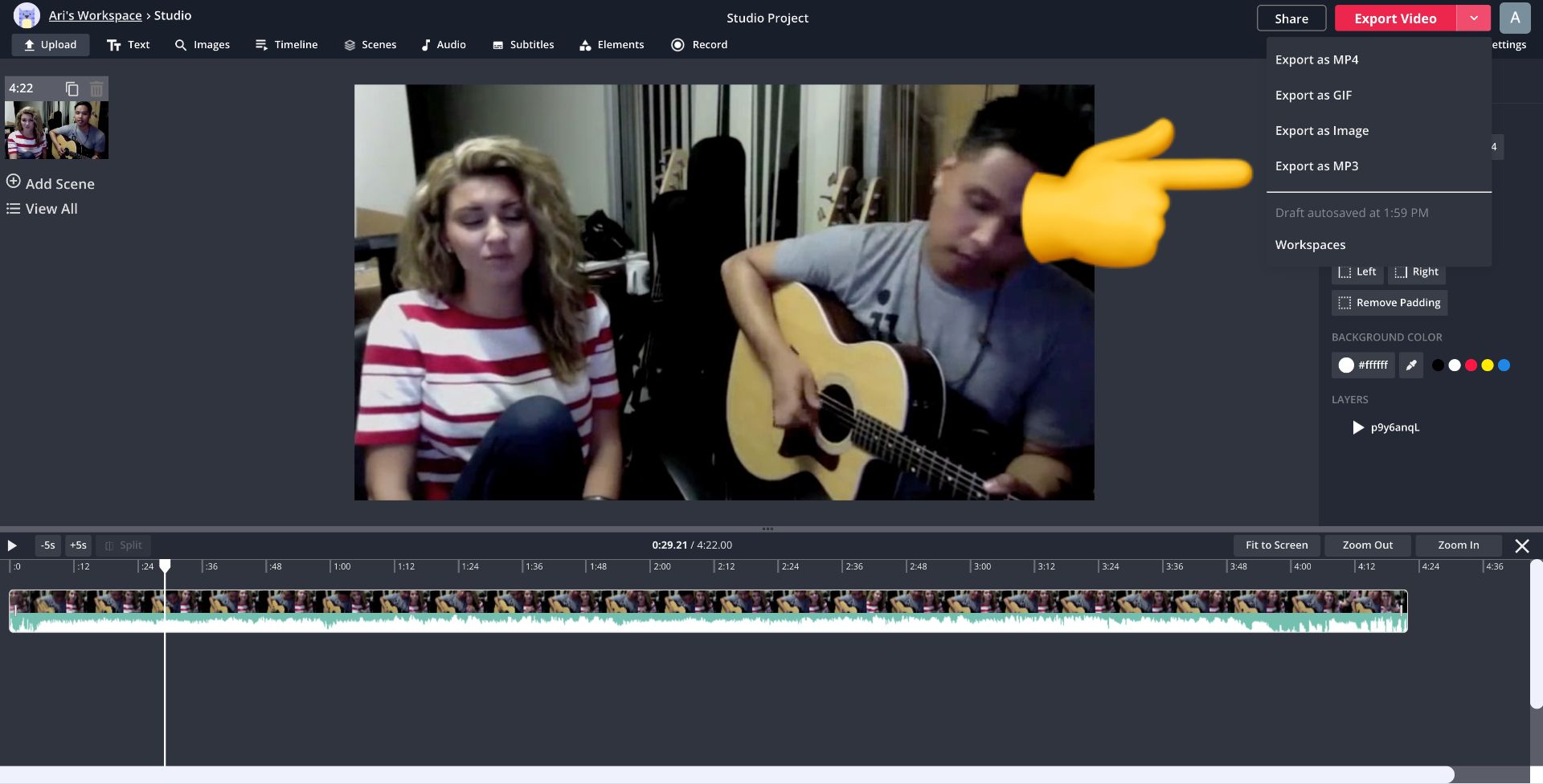
Task: Select the red background color swatch
Action: (1470, 365)
